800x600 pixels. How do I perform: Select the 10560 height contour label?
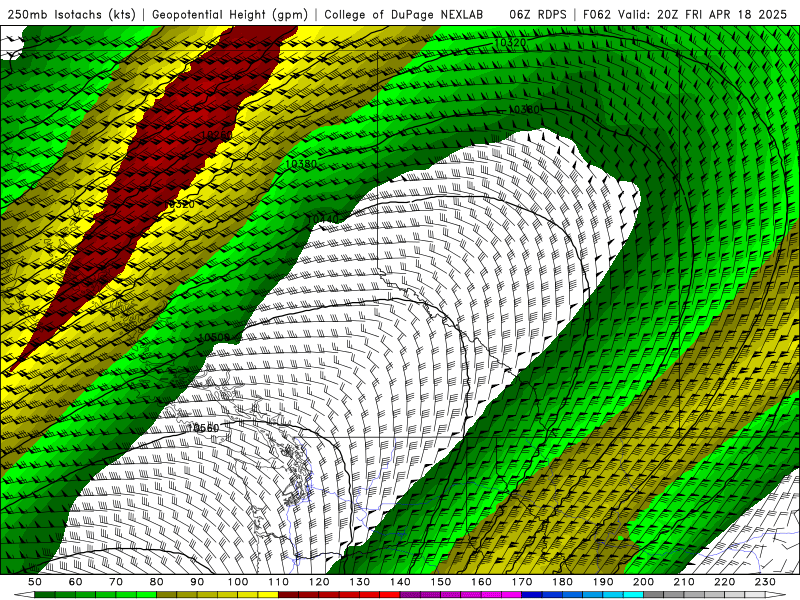pyautogui.click(x=203, y=428)
